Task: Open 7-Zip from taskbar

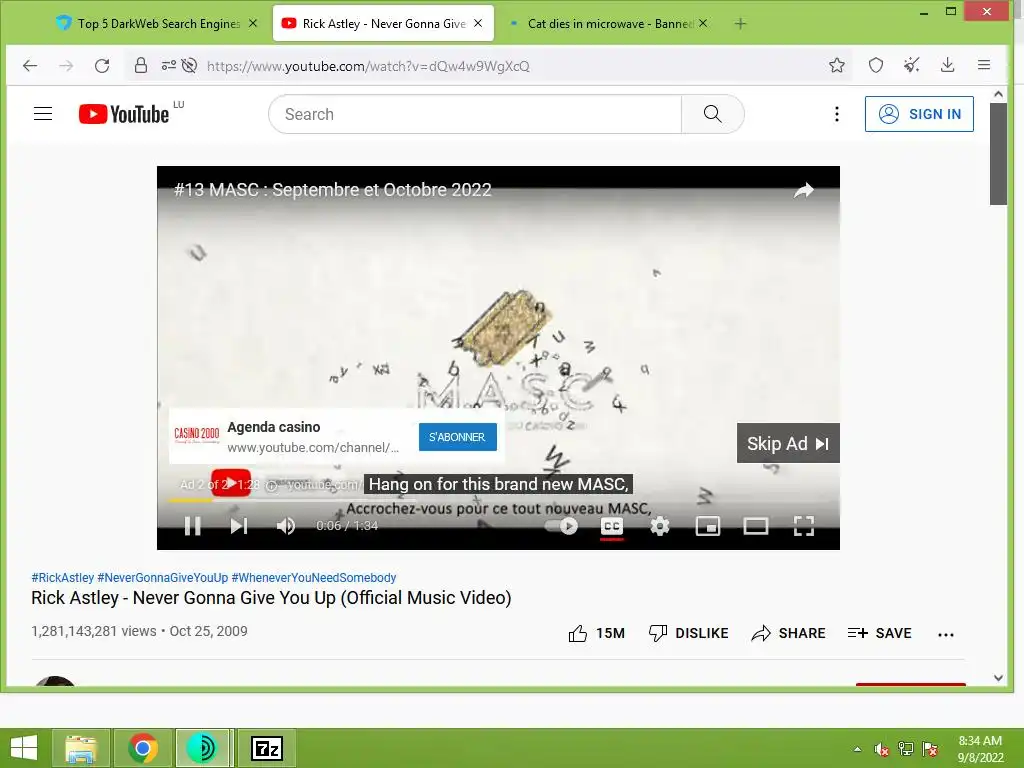Action: [267, 748]
